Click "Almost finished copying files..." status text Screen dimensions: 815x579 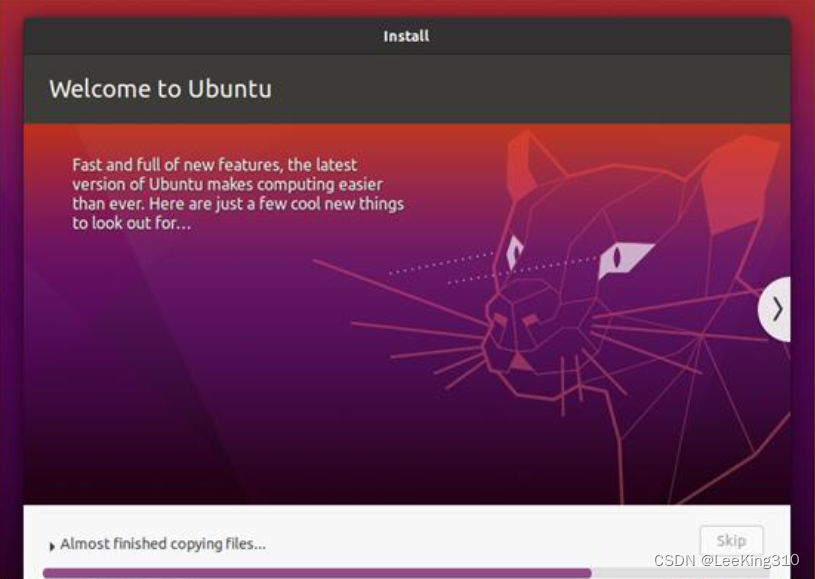coord(163,544)
